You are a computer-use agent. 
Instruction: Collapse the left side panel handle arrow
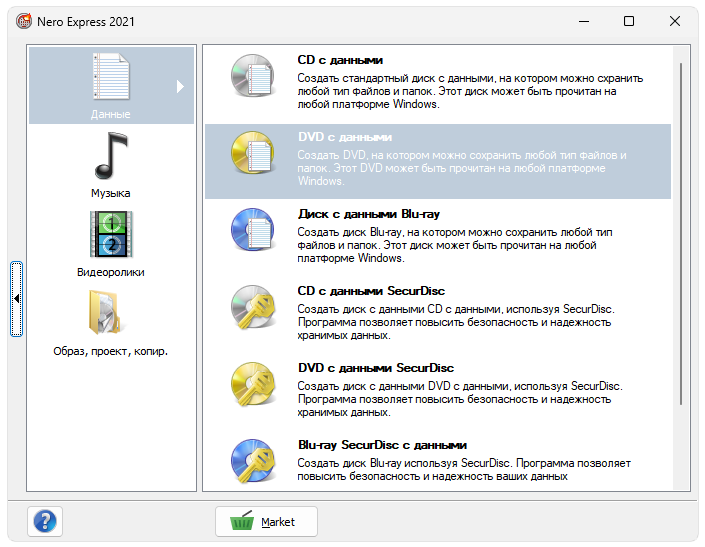17,298
